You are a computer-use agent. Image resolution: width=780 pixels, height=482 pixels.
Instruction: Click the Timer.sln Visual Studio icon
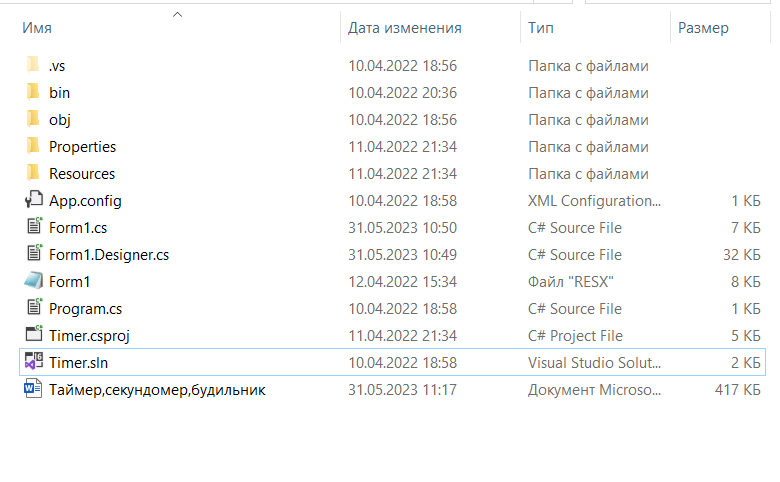(x=33, y=362)
